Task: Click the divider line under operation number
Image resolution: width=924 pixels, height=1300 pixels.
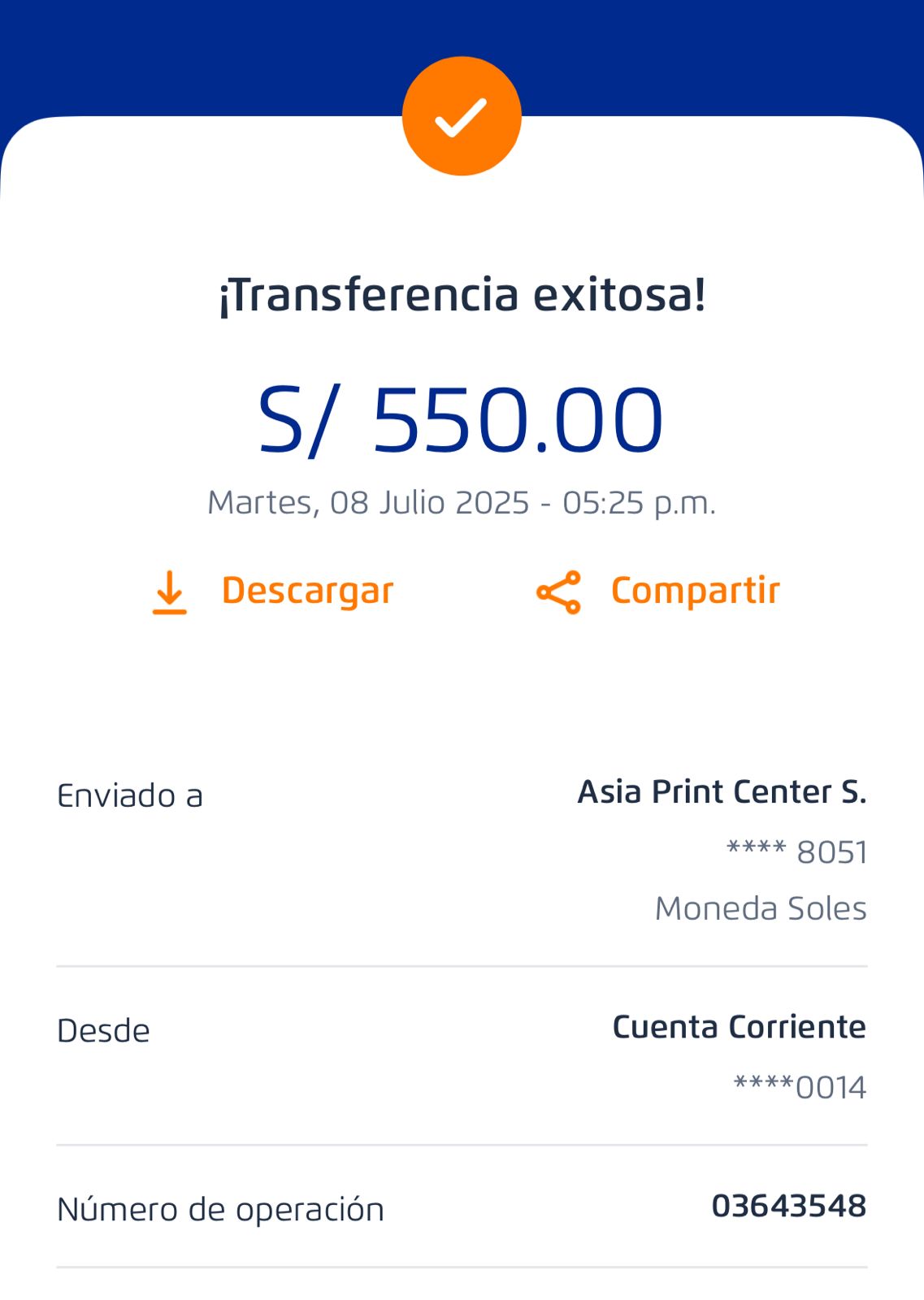Action: [462, 1267]
